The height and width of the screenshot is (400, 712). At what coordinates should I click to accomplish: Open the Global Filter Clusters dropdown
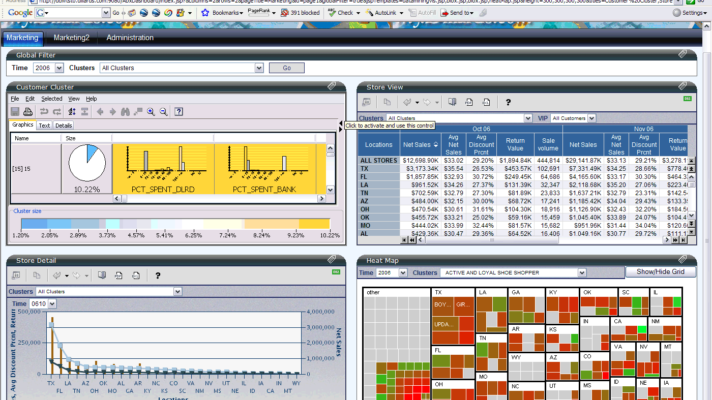(259, 68)
